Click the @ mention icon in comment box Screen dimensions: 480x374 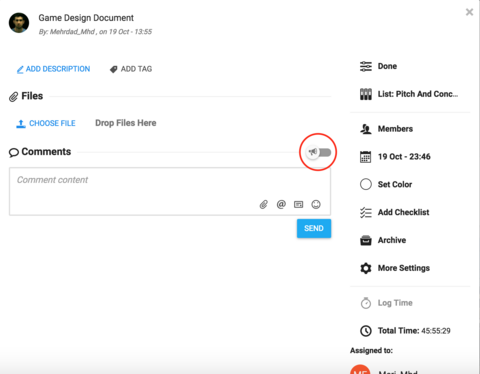(x=281, y=204)
